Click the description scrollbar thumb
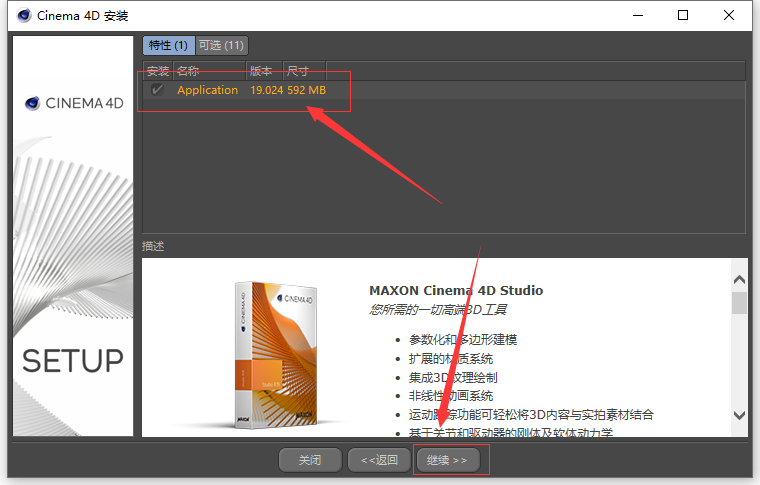The width and height of the screenshot is (760, 485). (x=739, y=303)
